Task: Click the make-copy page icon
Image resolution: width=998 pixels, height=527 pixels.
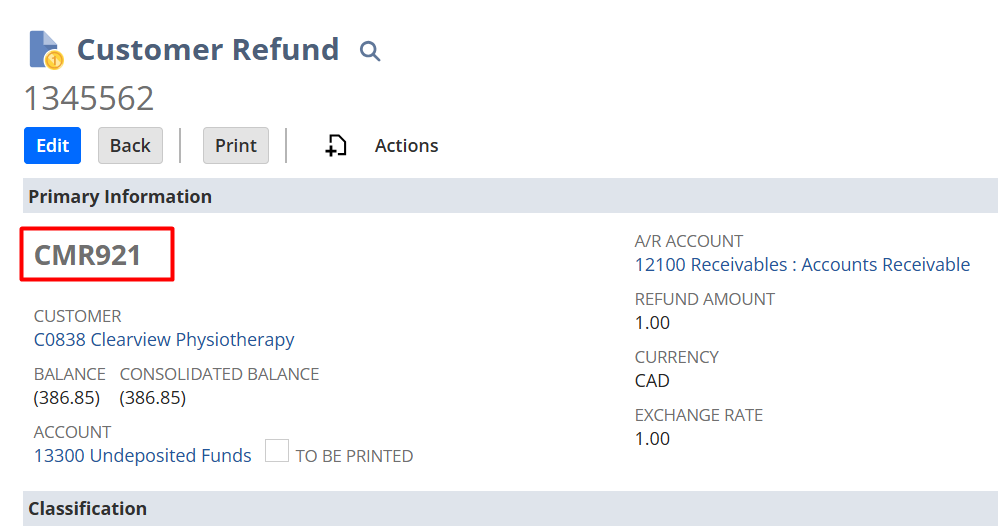Action: click(x=336, y=146)
